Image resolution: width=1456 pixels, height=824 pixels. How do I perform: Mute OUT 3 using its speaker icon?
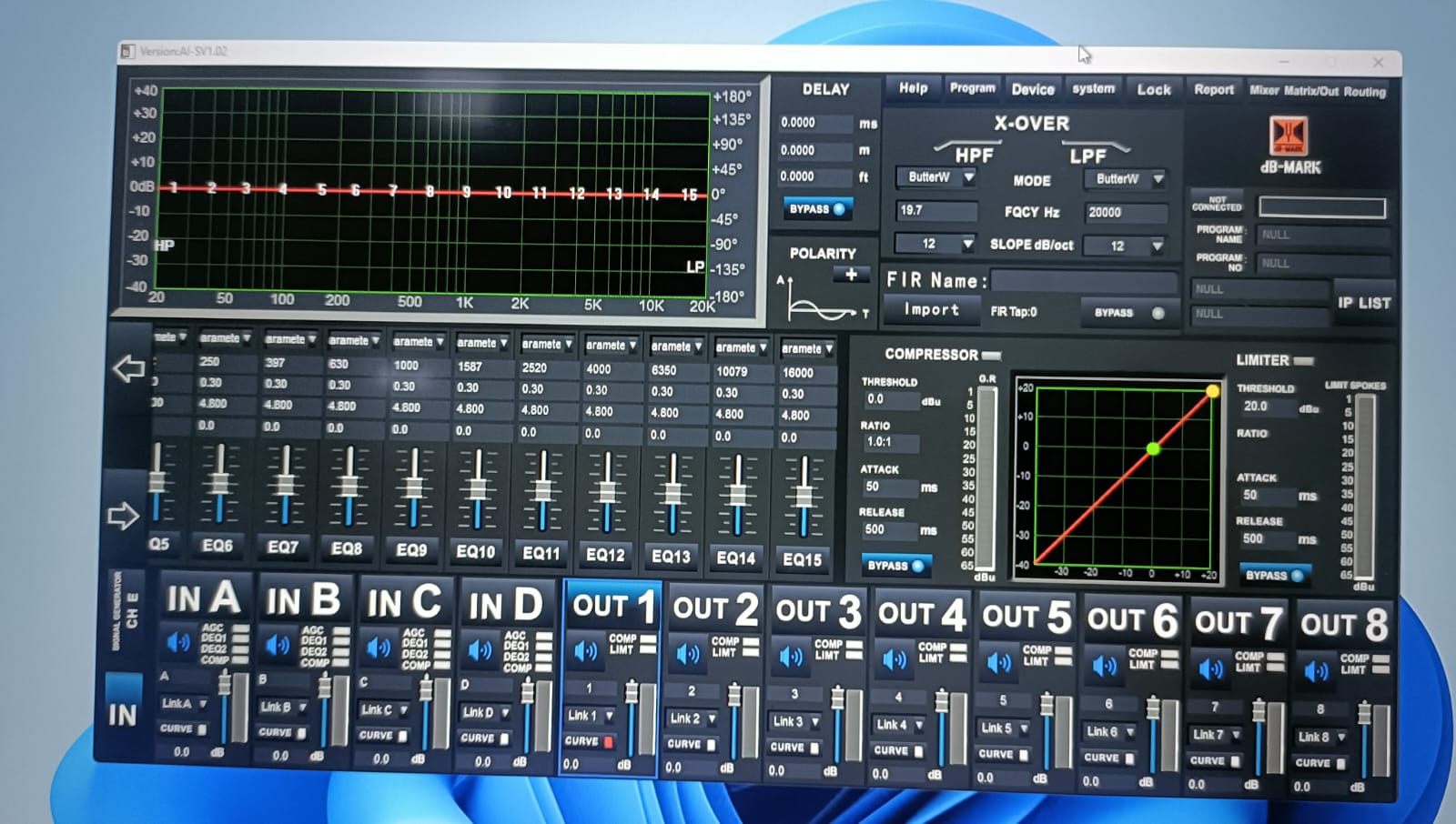790,655
